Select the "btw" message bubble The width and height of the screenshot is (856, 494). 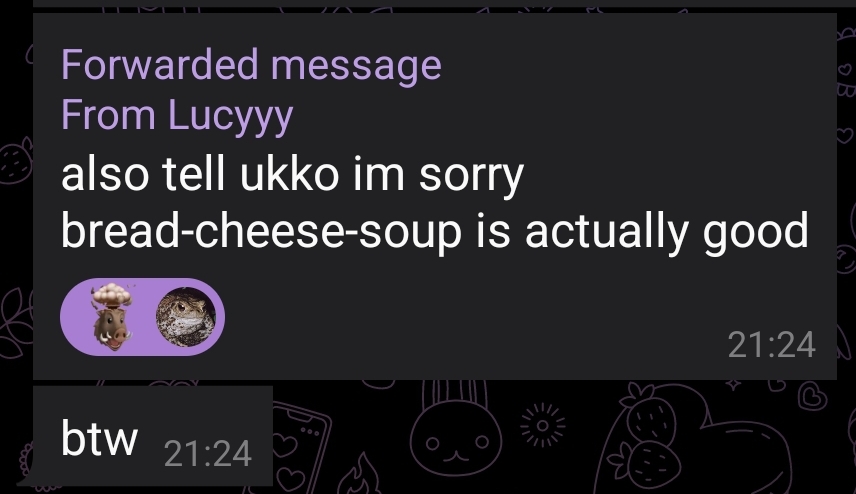153,436
